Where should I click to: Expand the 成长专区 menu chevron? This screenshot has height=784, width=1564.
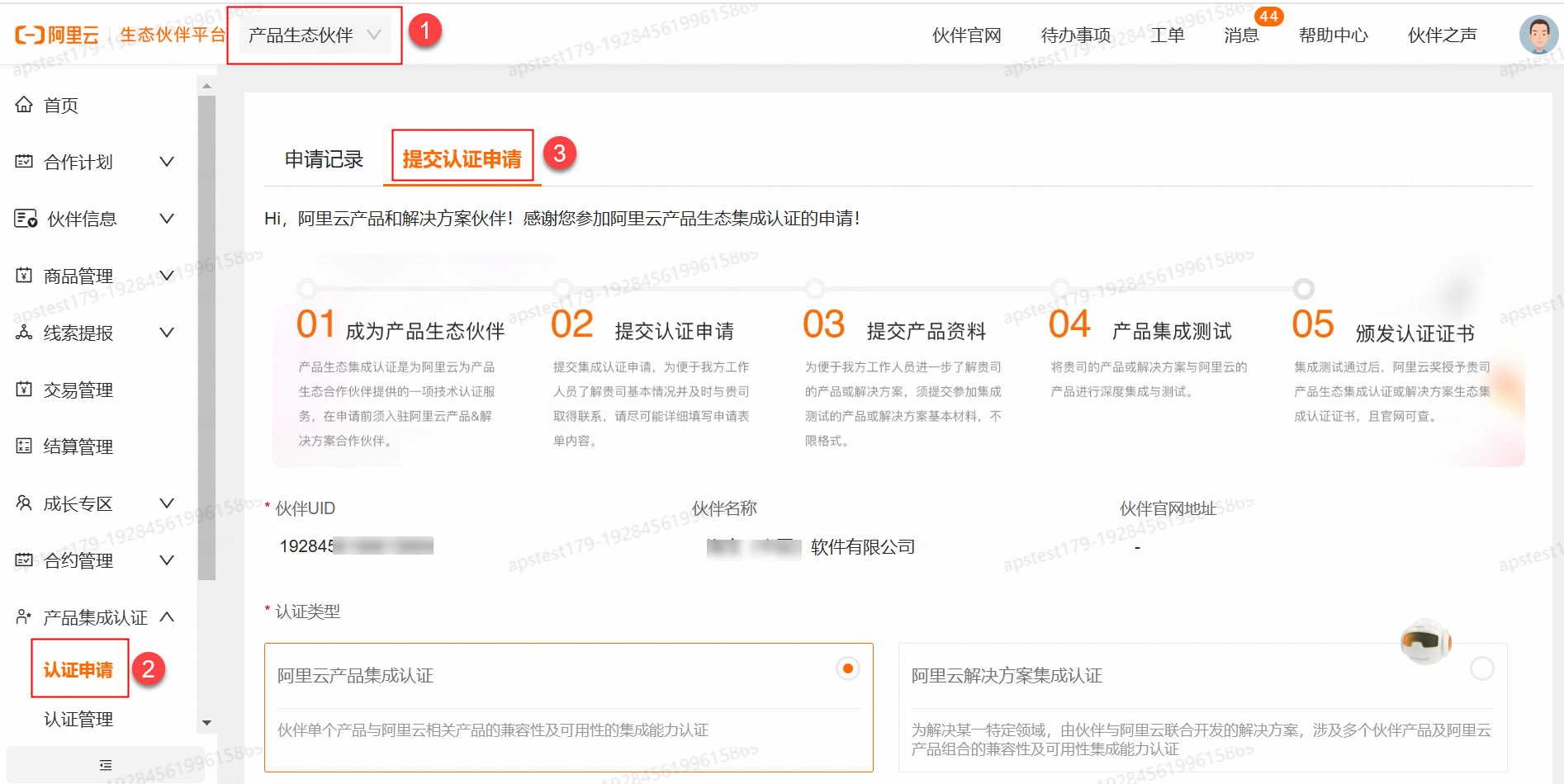[x=167, y=503]
